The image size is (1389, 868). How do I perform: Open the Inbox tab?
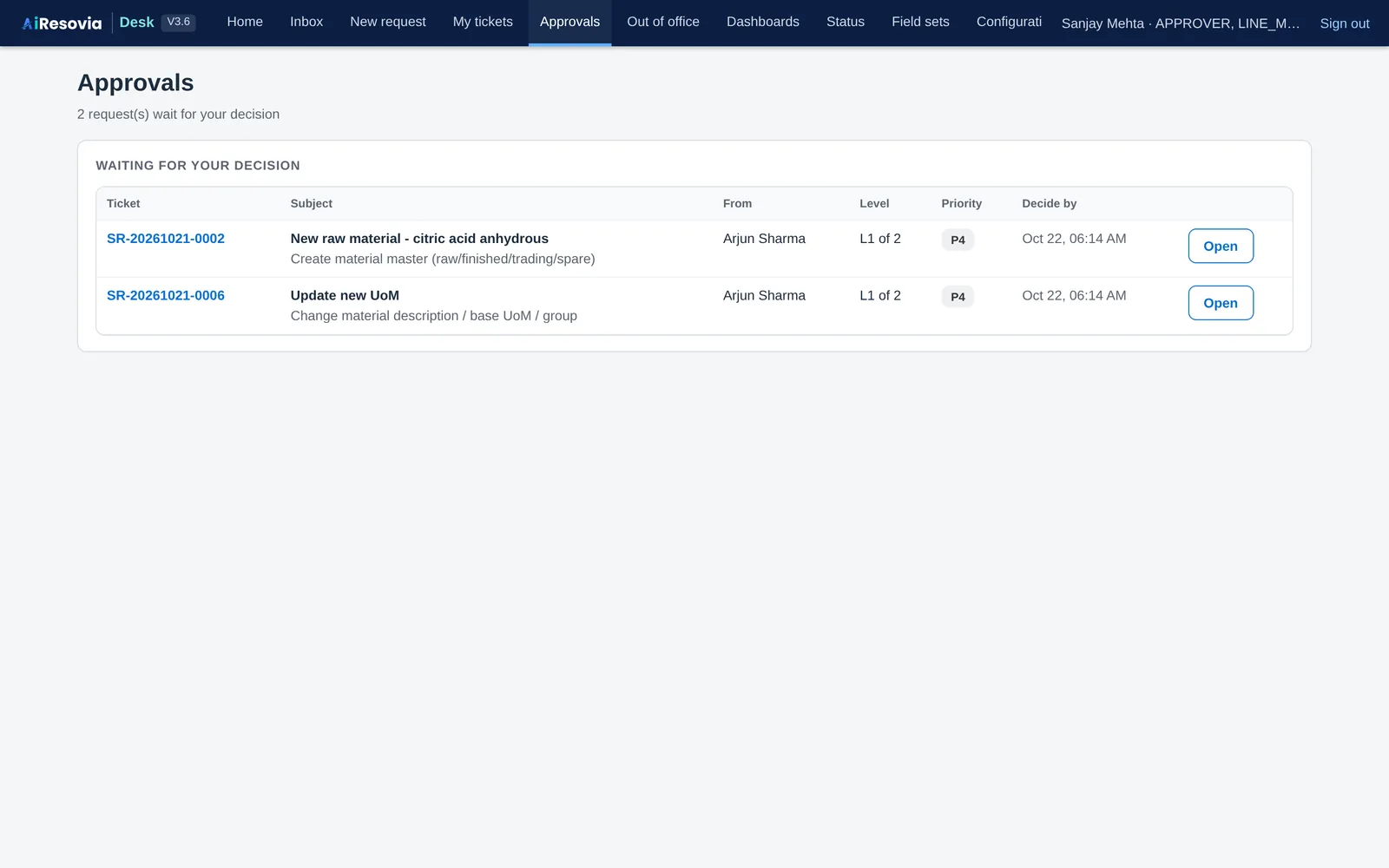(x=306, y=22)
